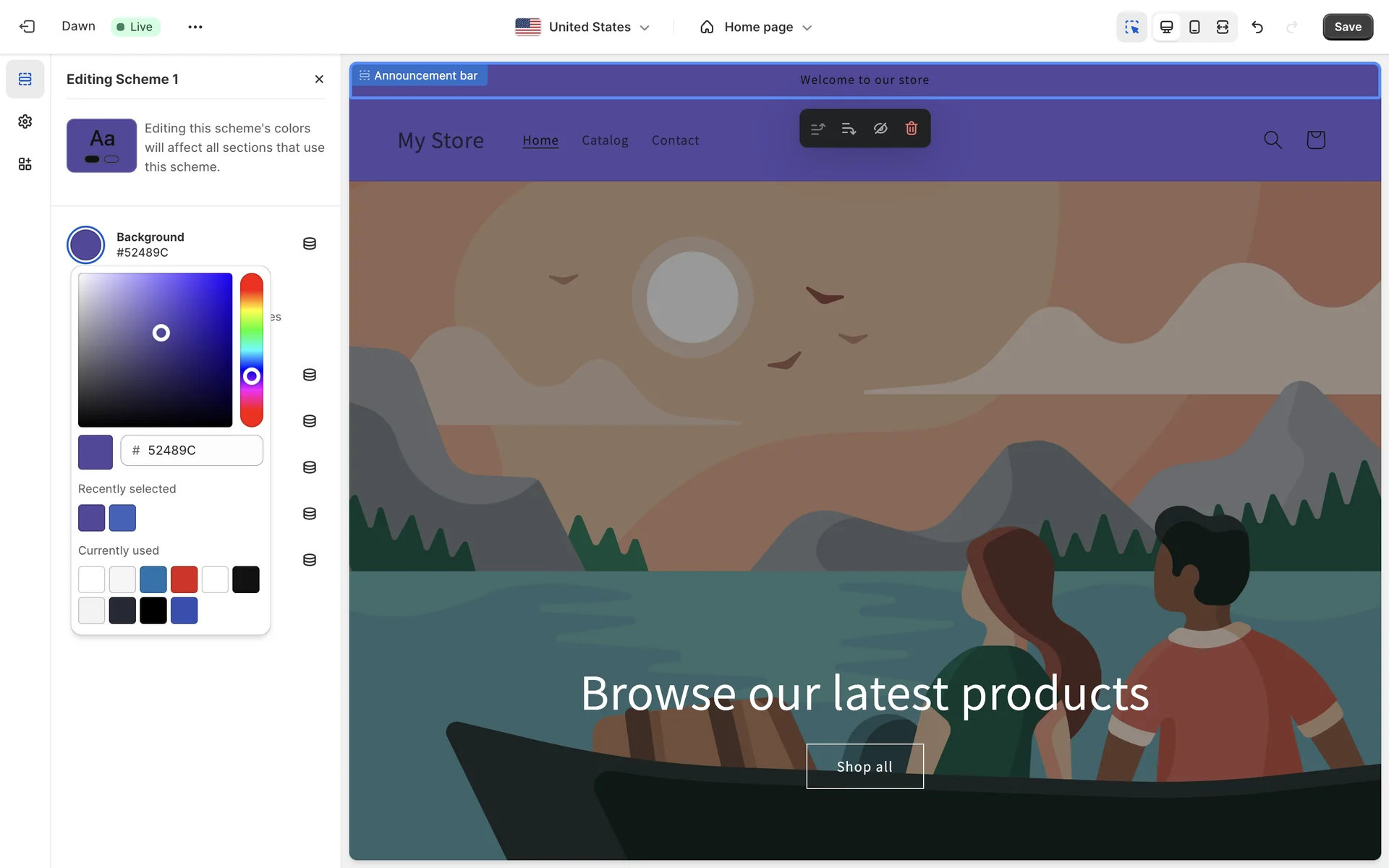Click the undo arrow icon
The height and width of the screenshot is (868, 1389).
tap(1257, 27)
